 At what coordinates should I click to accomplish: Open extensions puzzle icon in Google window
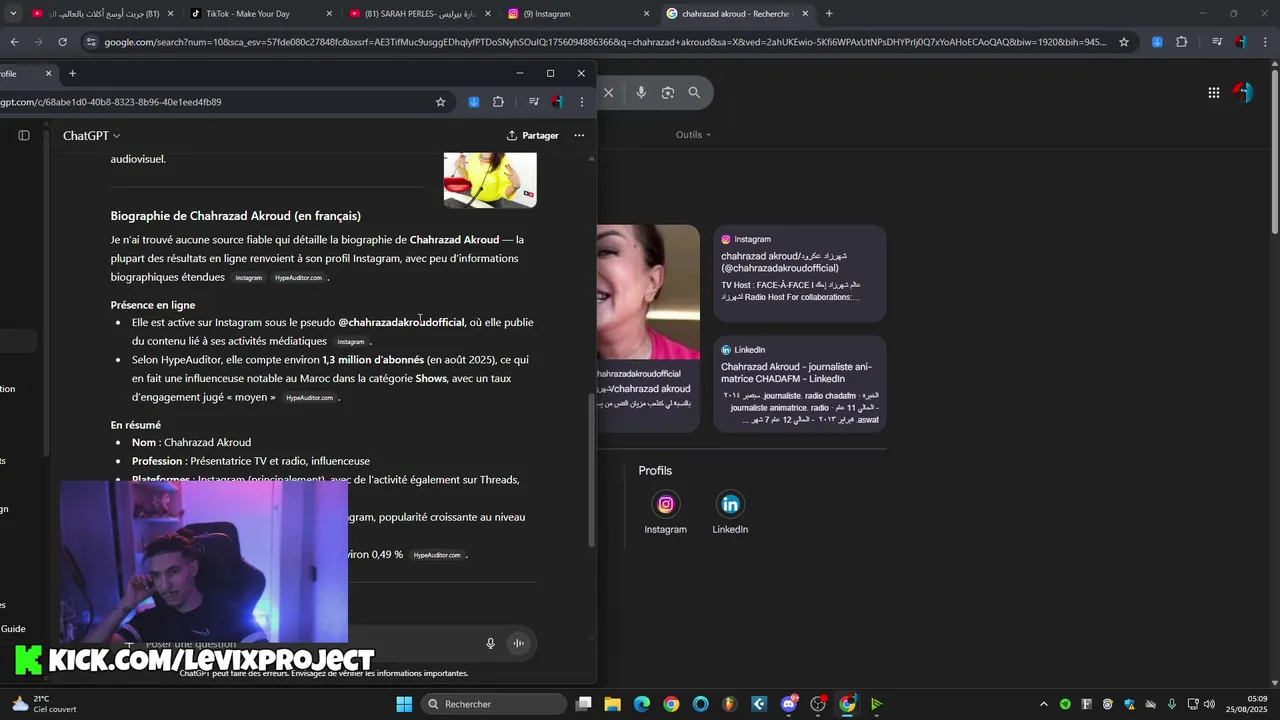pyautogui.click(x=1181, y=42)
